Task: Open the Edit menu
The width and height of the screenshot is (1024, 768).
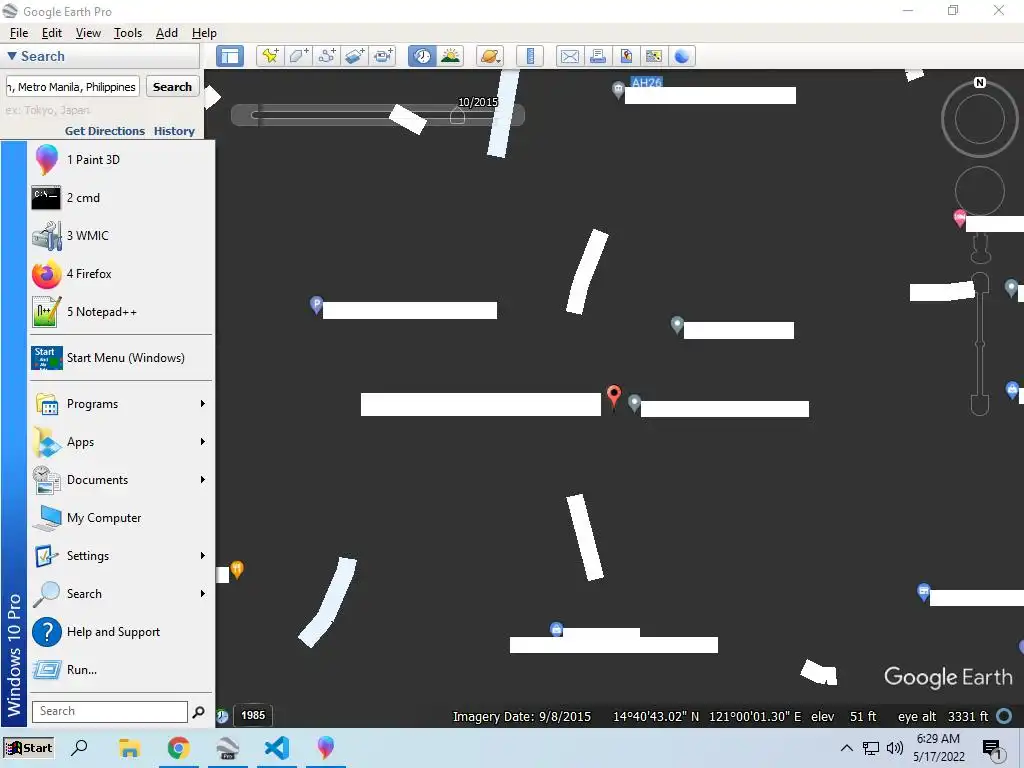Action: coord(52,33)
